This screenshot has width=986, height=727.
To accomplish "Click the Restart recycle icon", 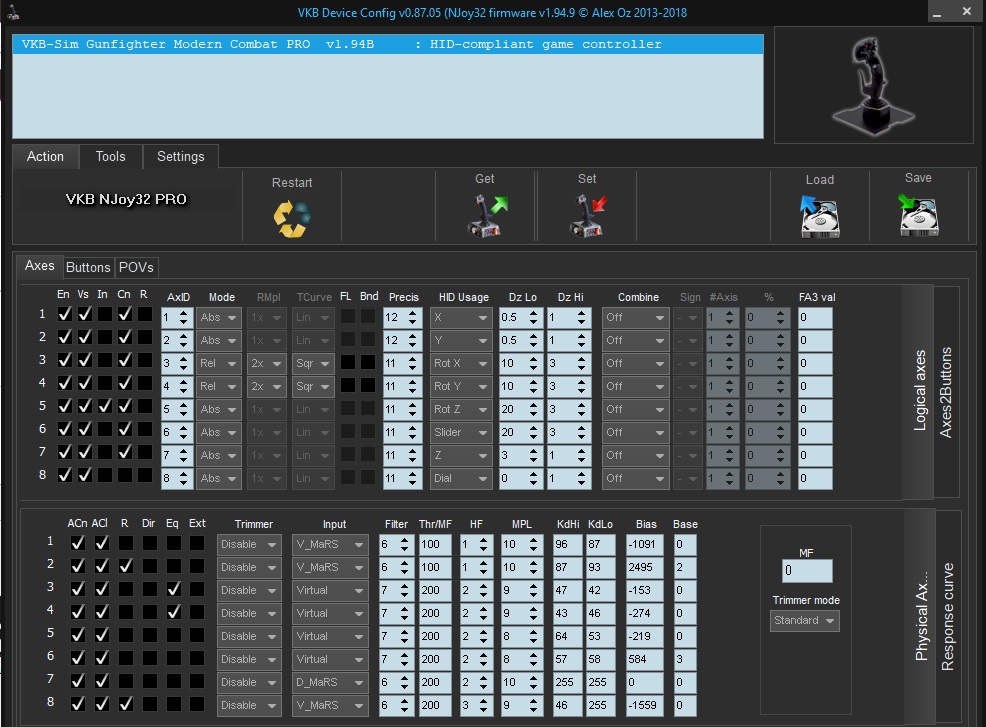I will click(x=292, y=218).
